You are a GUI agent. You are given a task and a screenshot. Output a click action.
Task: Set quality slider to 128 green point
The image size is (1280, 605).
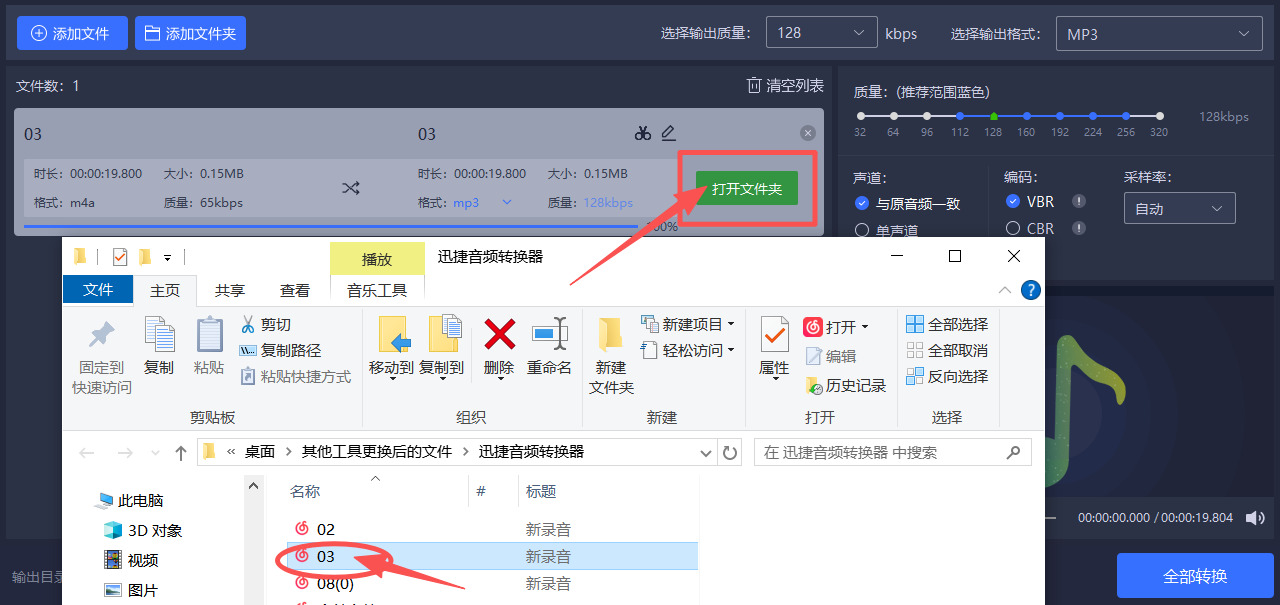[993, 116]
